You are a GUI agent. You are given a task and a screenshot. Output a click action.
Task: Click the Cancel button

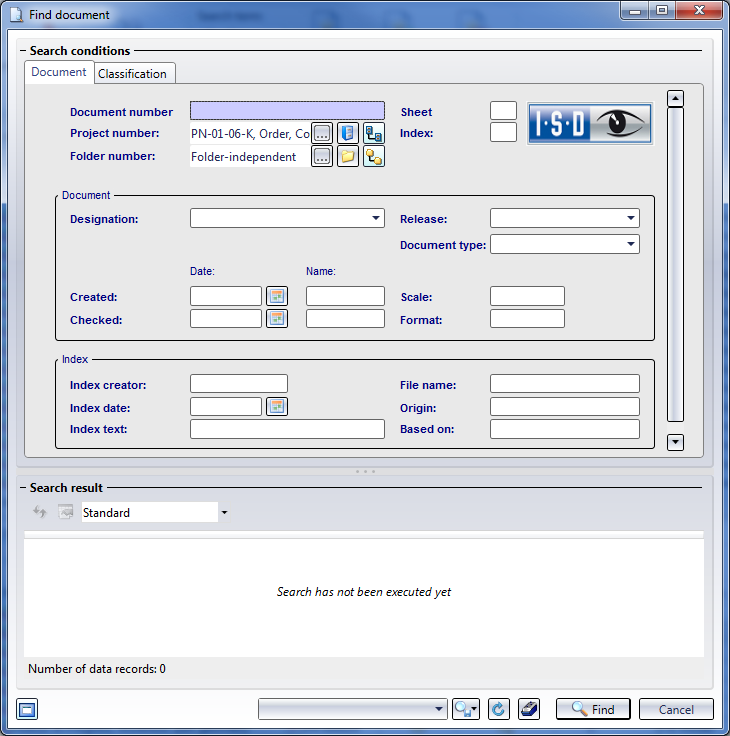[676, 709]
